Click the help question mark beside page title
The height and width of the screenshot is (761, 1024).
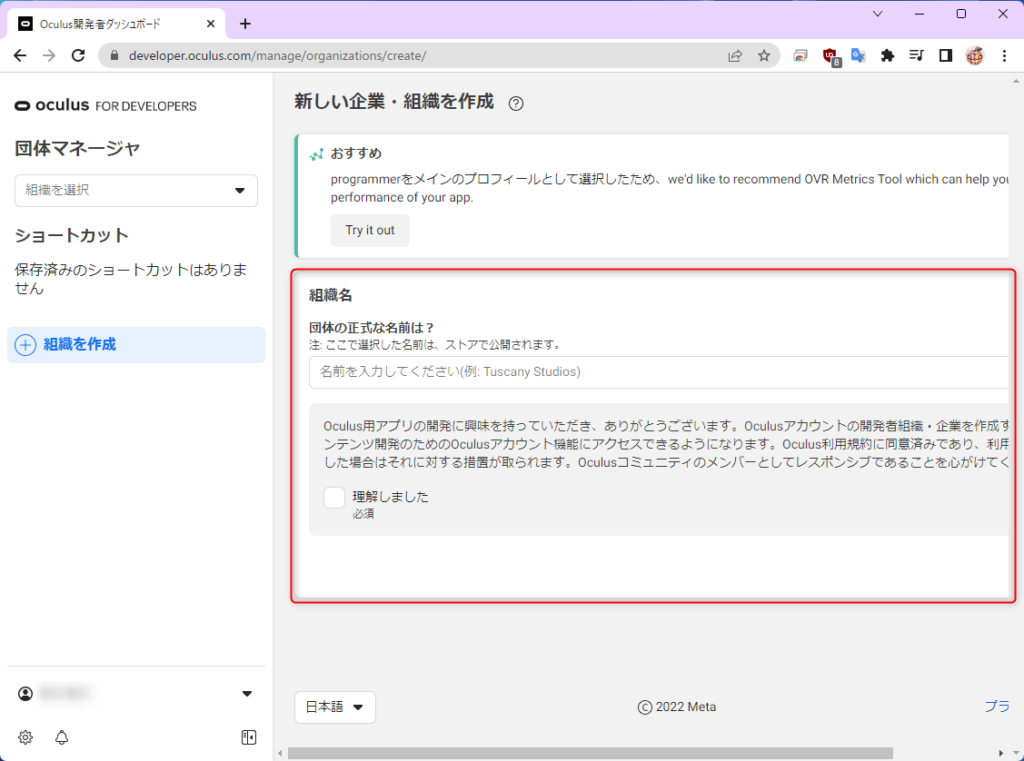(516, 103)
